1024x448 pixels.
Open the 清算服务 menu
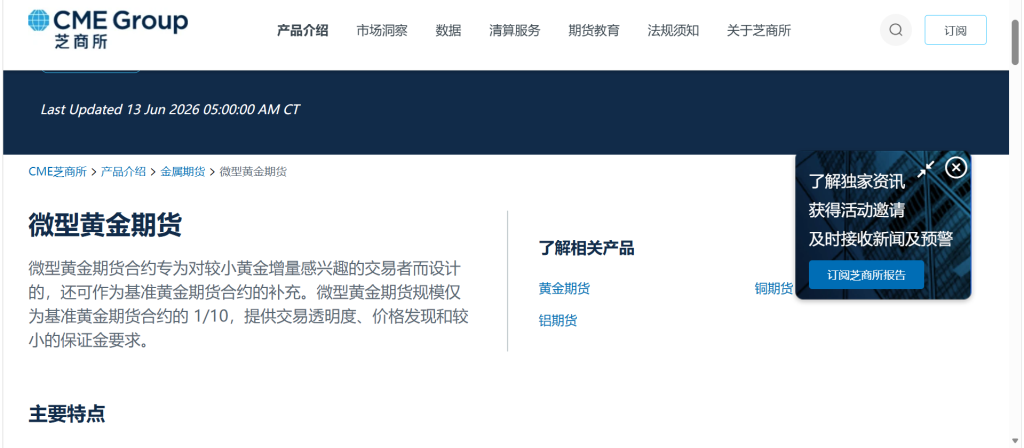515,30
